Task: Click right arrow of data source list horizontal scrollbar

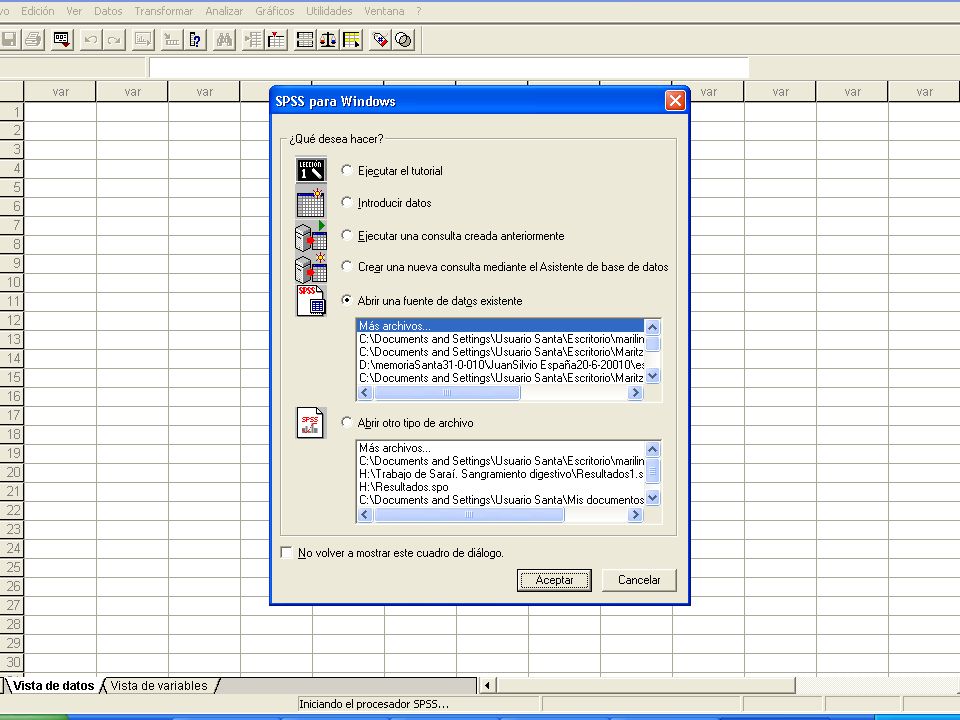Action: pos(635,392)
